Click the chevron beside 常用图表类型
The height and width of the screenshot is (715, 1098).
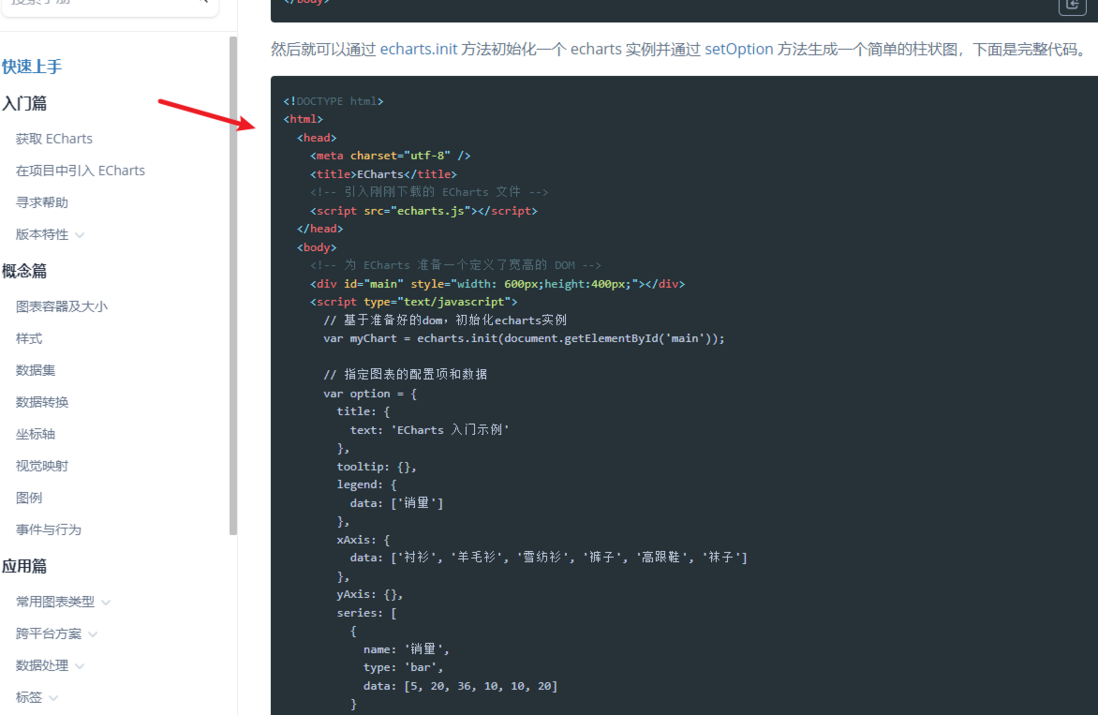[x=106, y=602]
